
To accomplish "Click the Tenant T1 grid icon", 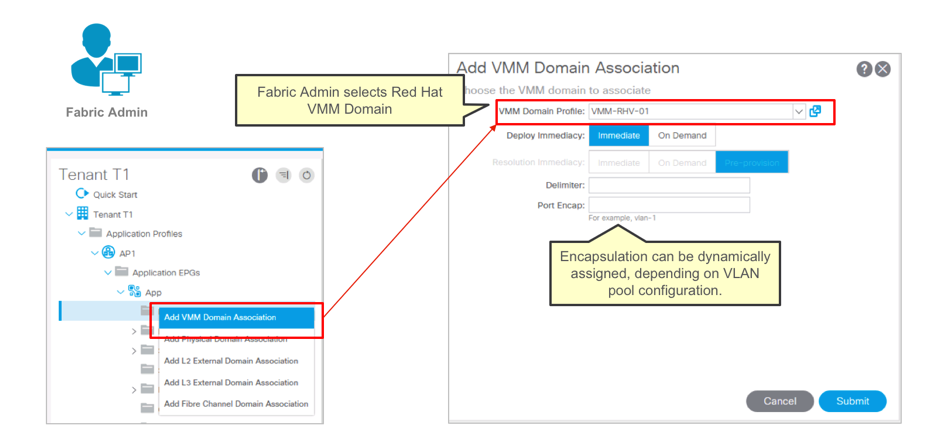I will point(82,214).
